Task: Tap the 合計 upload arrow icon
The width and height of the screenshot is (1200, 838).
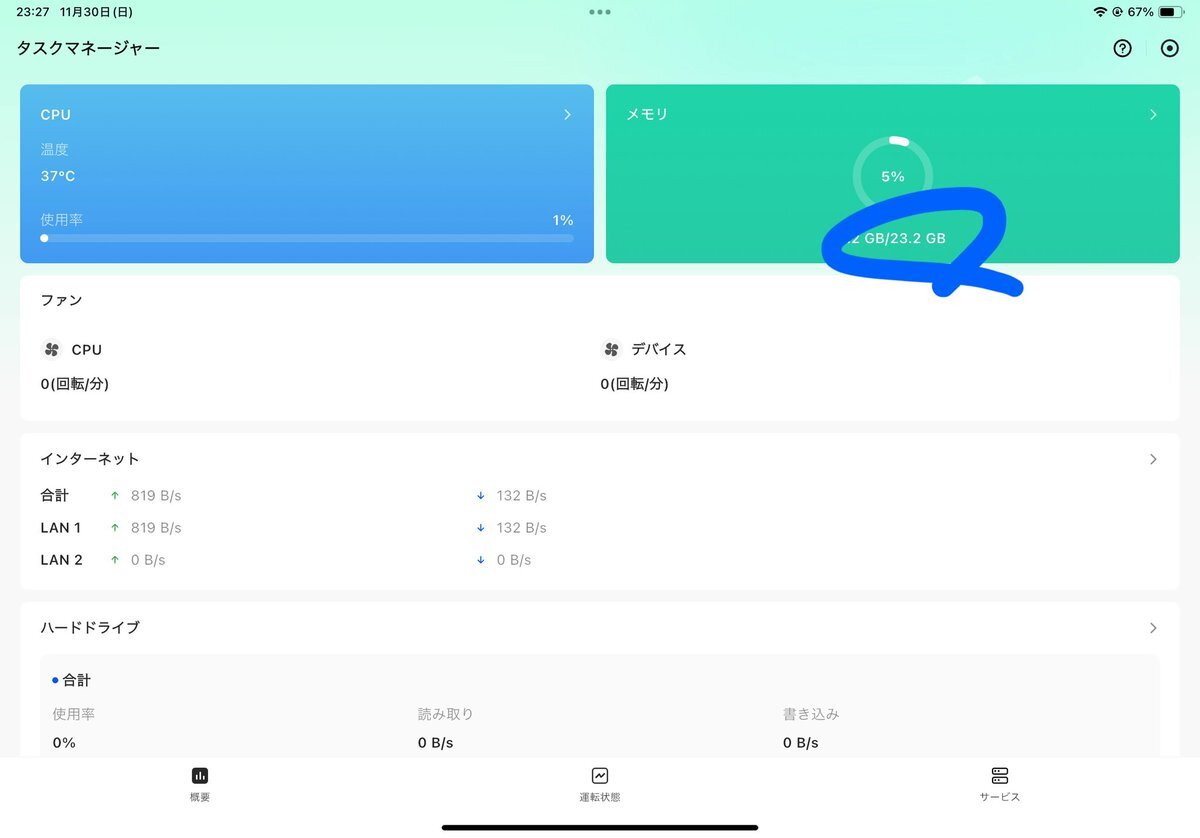Action: click(x=114, y=496)
